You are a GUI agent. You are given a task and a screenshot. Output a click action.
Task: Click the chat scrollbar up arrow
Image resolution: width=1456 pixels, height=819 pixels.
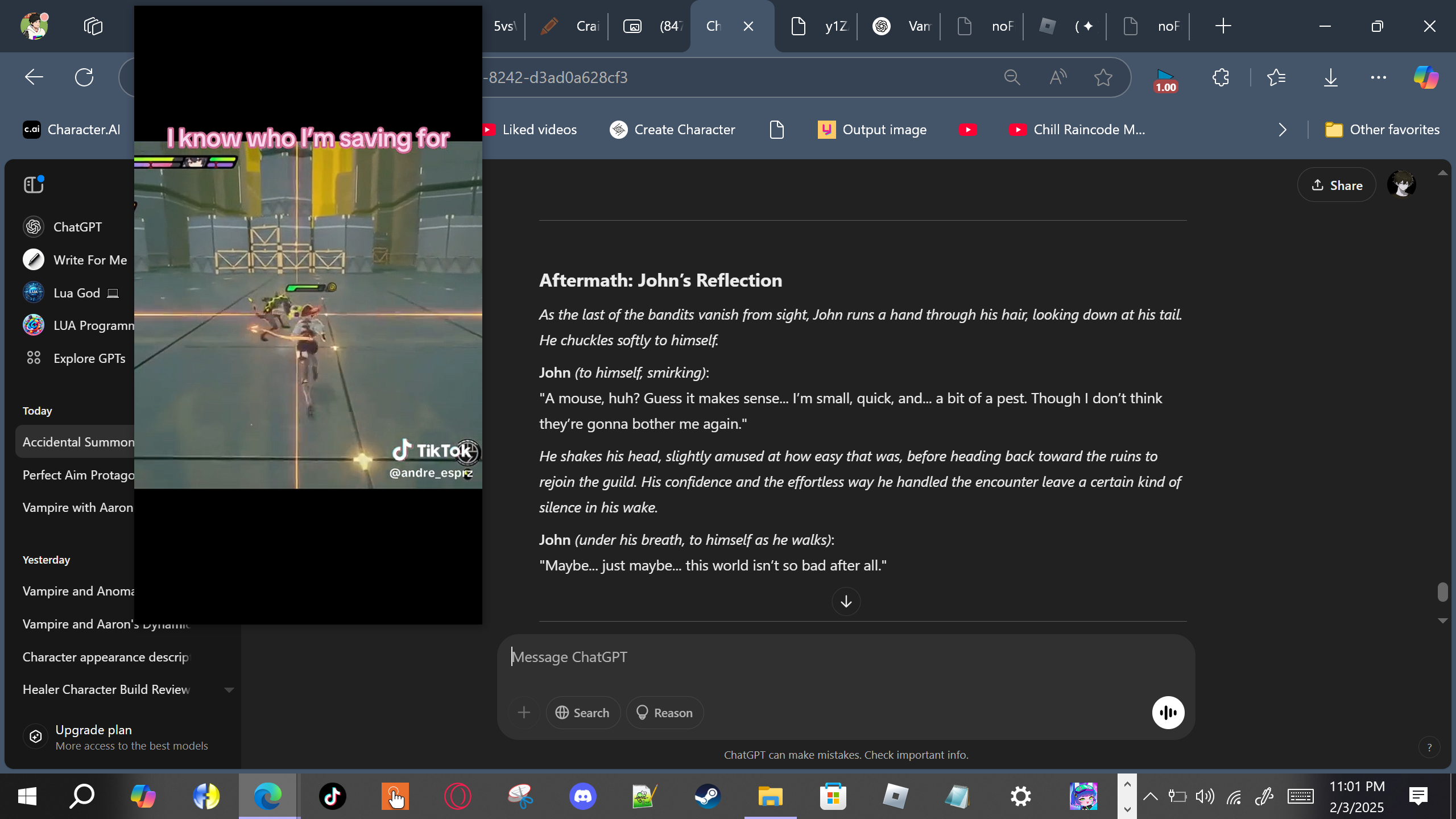tap(1442, 173)
